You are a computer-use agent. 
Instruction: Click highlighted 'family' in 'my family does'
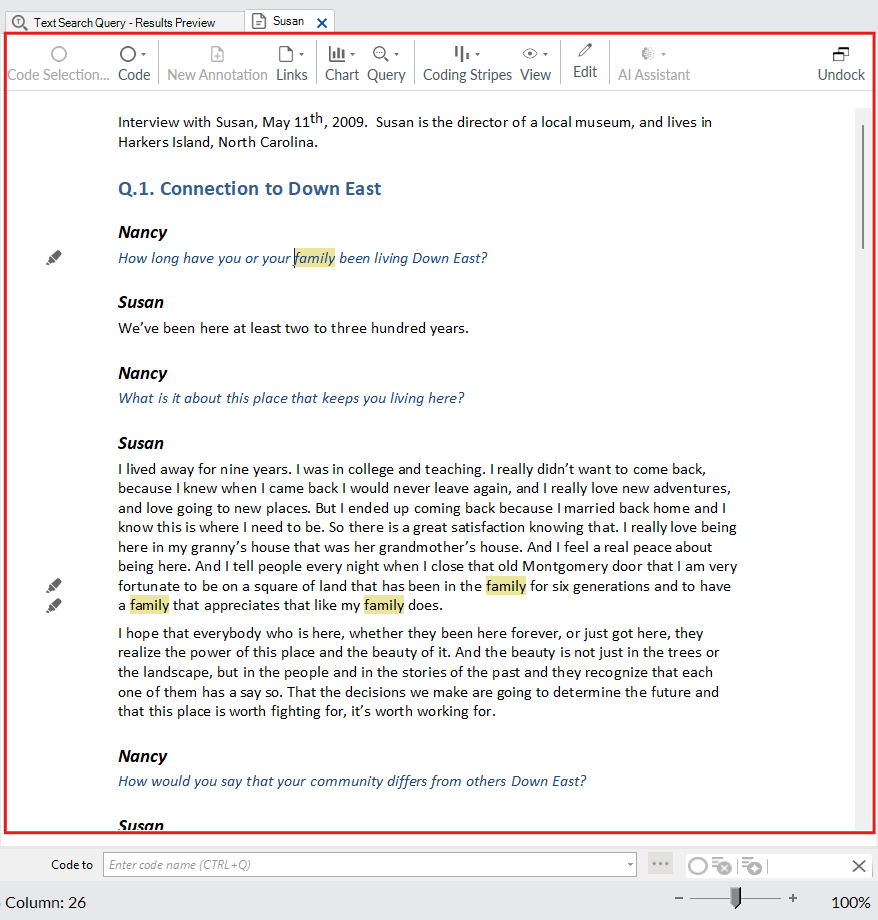pyautogui.click(x=384, y=606)
